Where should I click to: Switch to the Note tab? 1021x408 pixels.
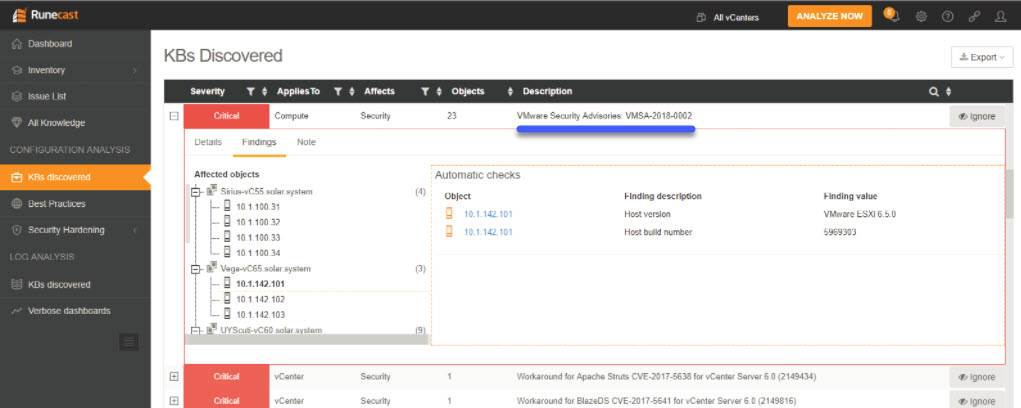click(x=306, y=142)
